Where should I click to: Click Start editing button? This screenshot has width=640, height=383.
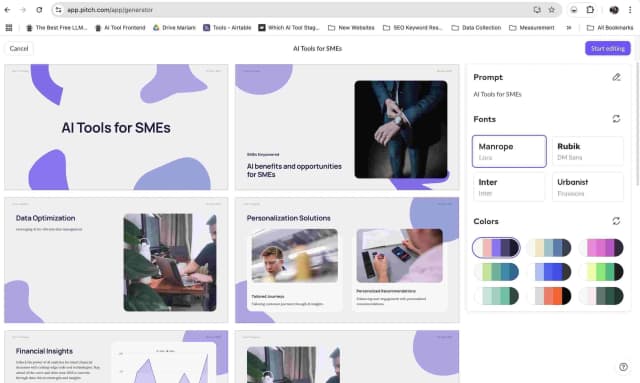tap(607, 48)
